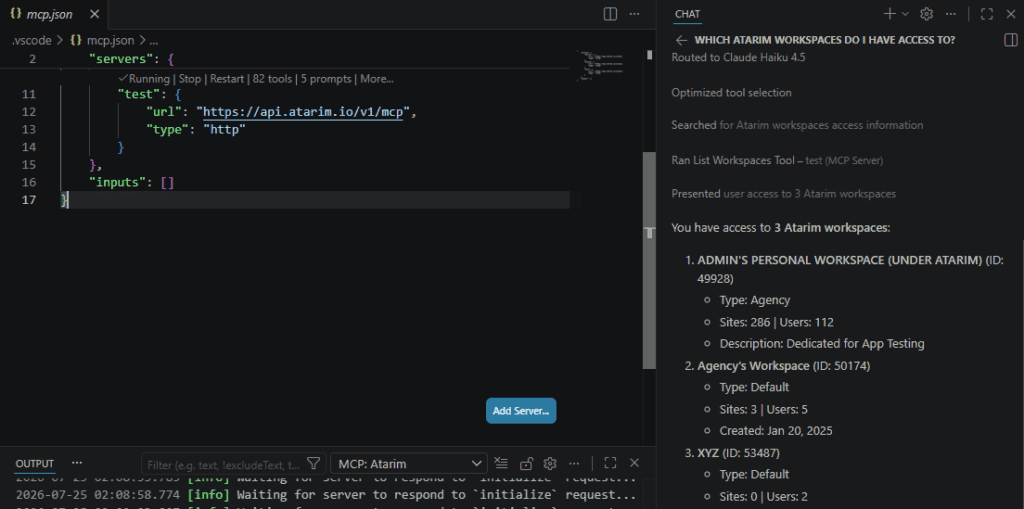Focus the output Filter text field
This screenshot has height=509, width=1024.
point(224,464)
